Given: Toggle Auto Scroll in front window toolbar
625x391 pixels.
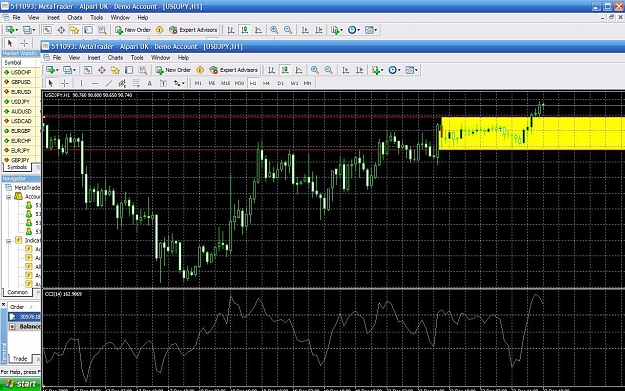Looking at the screenshot, I should point(346,70).
